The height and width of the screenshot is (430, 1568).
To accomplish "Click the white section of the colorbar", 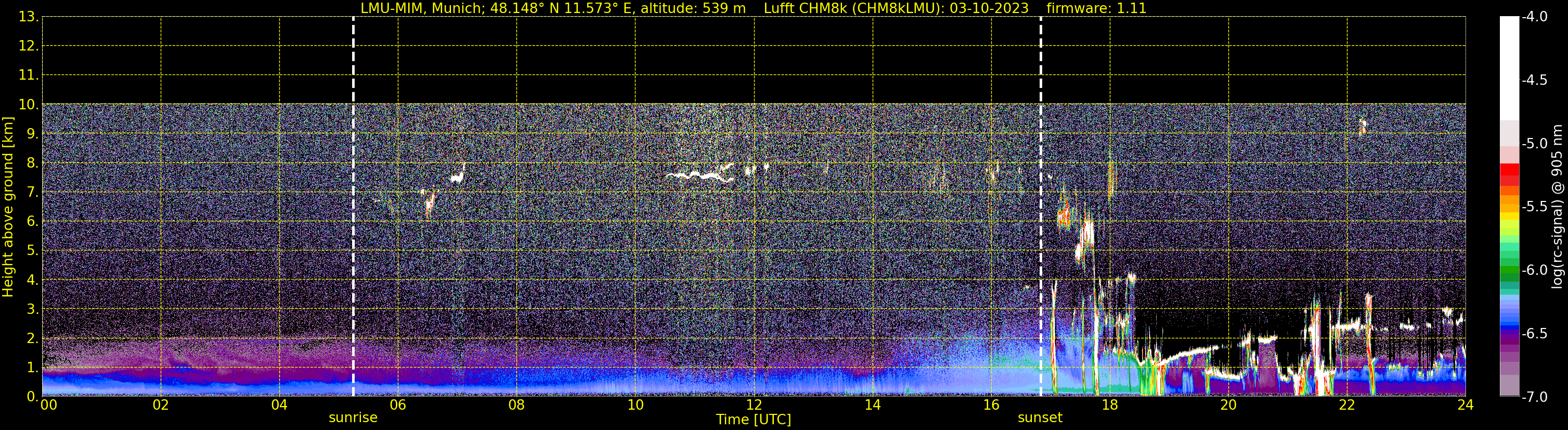I will [1510, 68].
